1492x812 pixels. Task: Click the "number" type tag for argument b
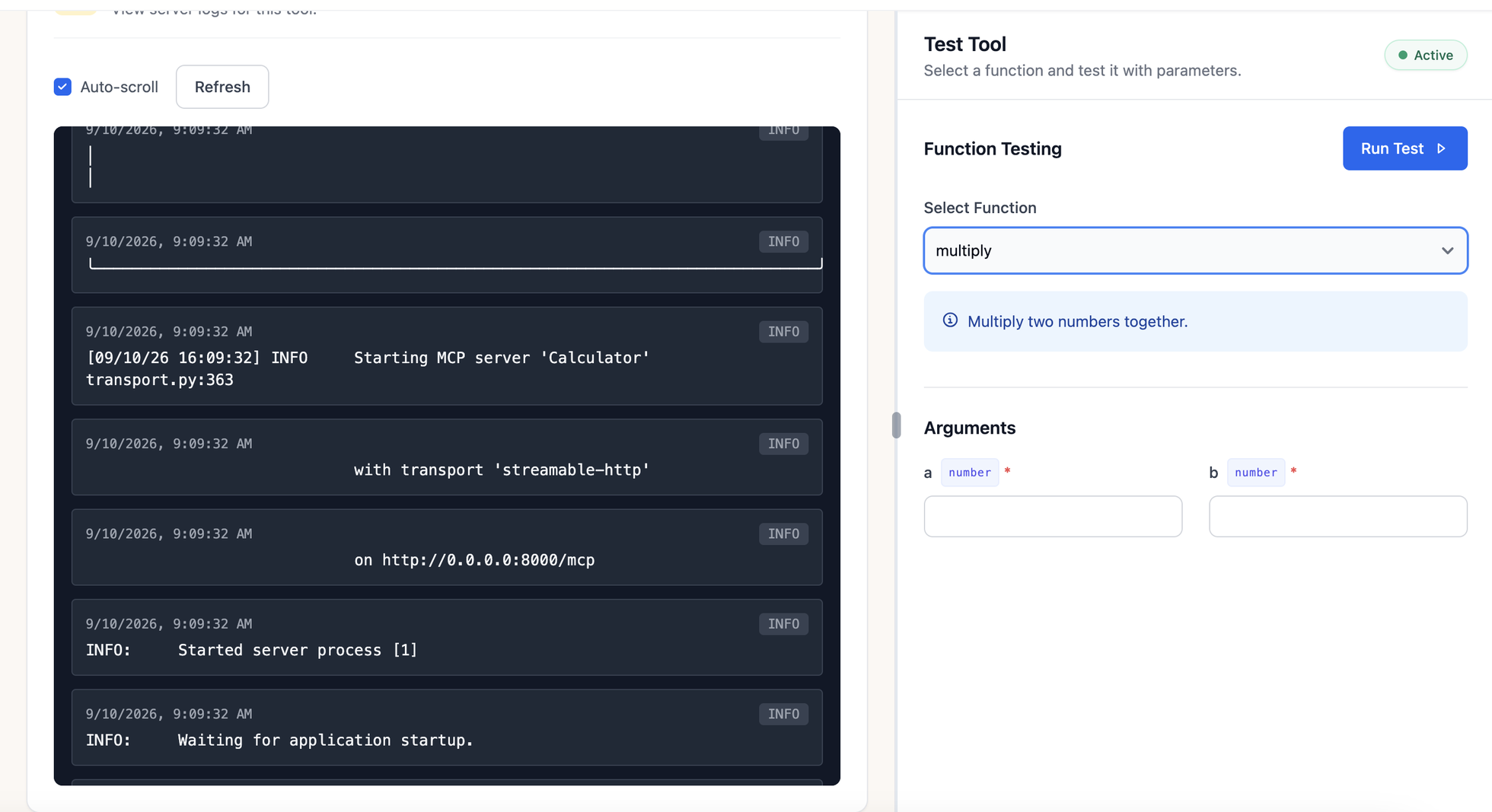pos(1256,473)
